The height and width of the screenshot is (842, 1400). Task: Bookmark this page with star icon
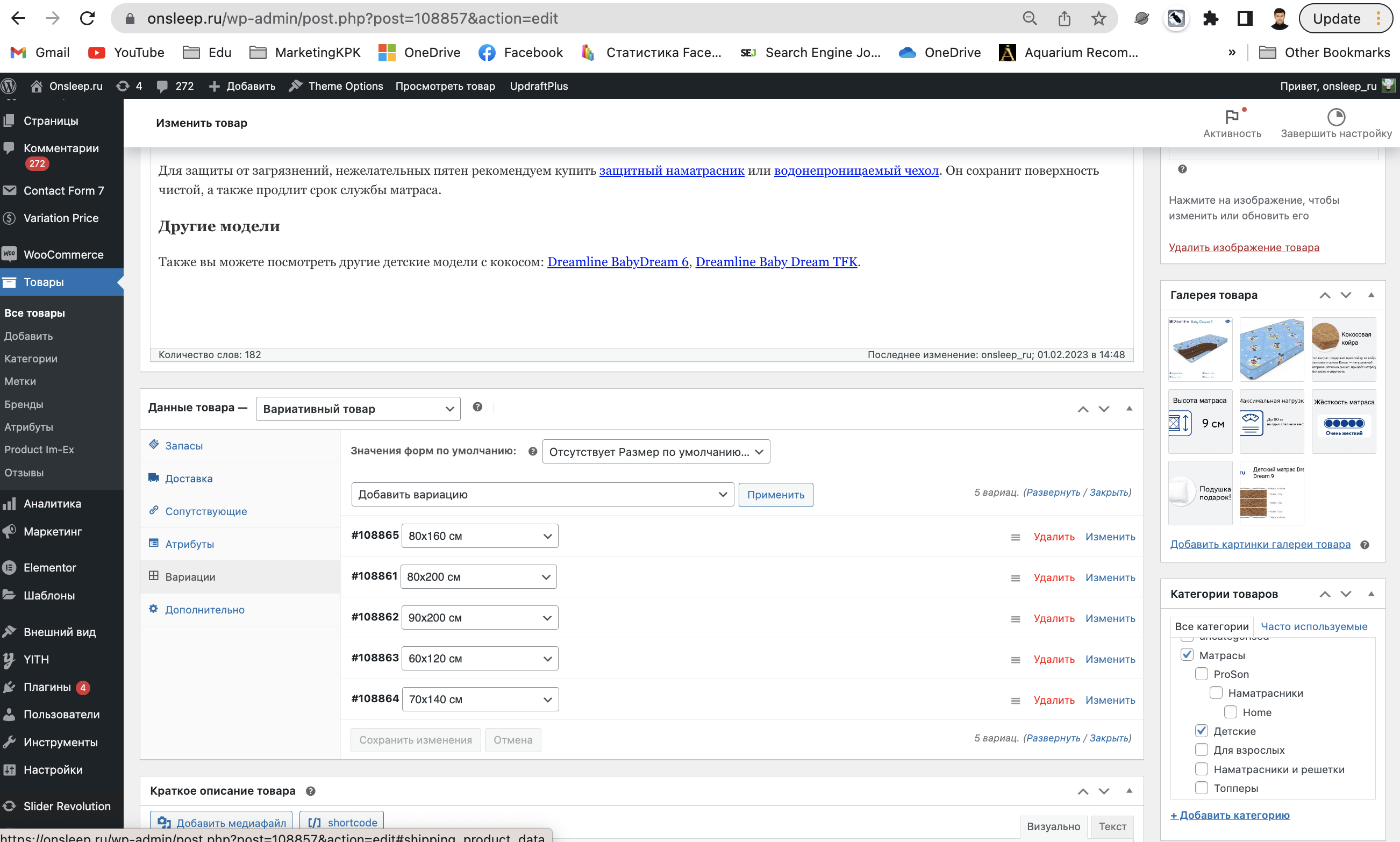[1099, 19]
